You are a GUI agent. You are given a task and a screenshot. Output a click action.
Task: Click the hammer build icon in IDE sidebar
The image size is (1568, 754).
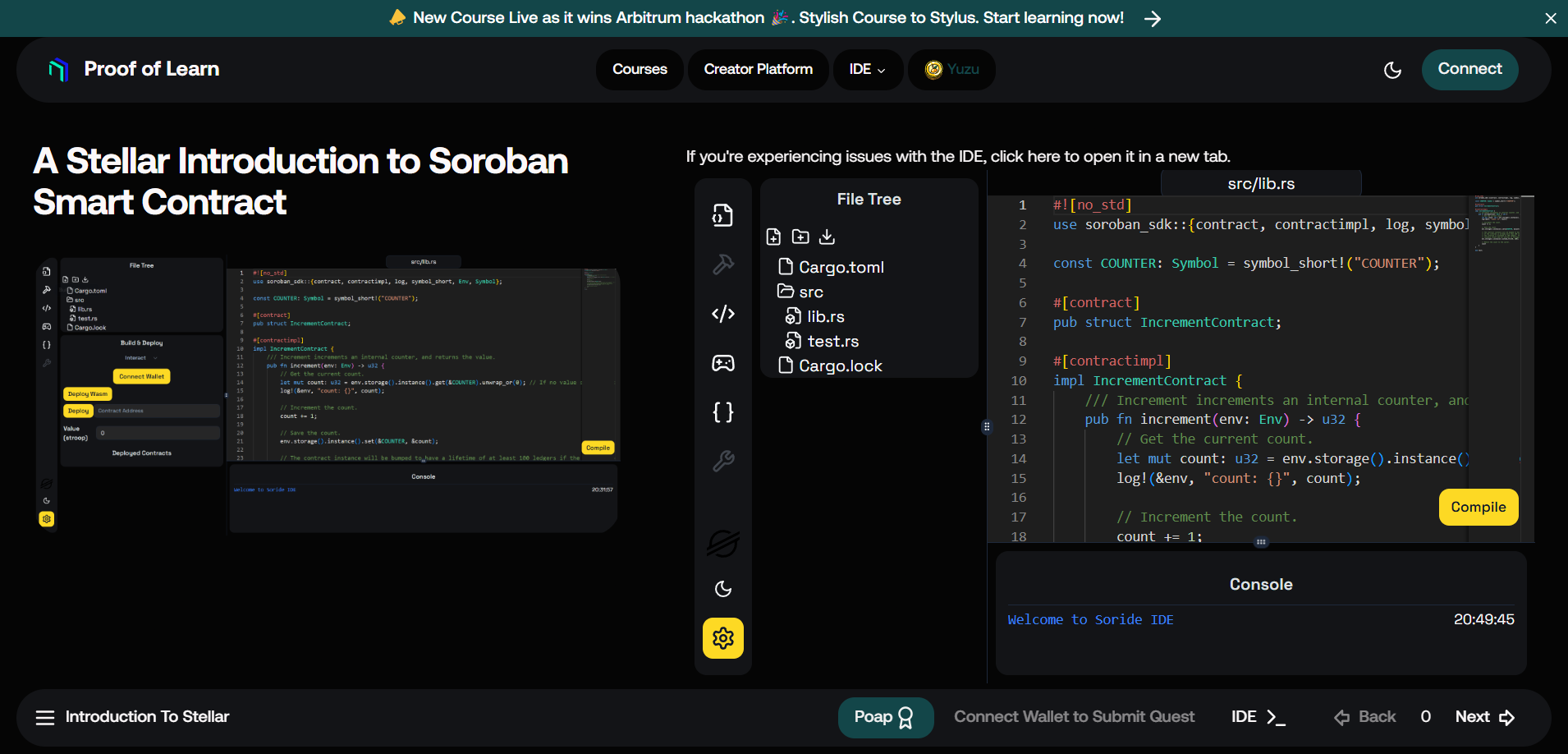[x=722, y=264]
